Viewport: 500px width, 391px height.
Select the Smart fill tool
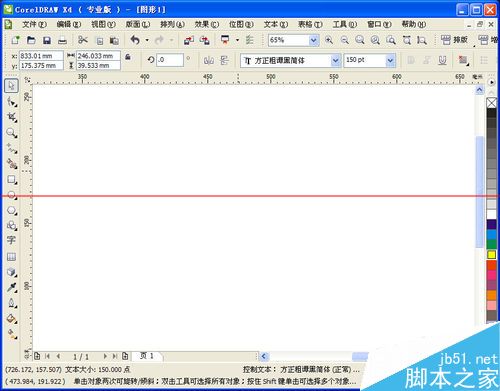pos(11,164)
